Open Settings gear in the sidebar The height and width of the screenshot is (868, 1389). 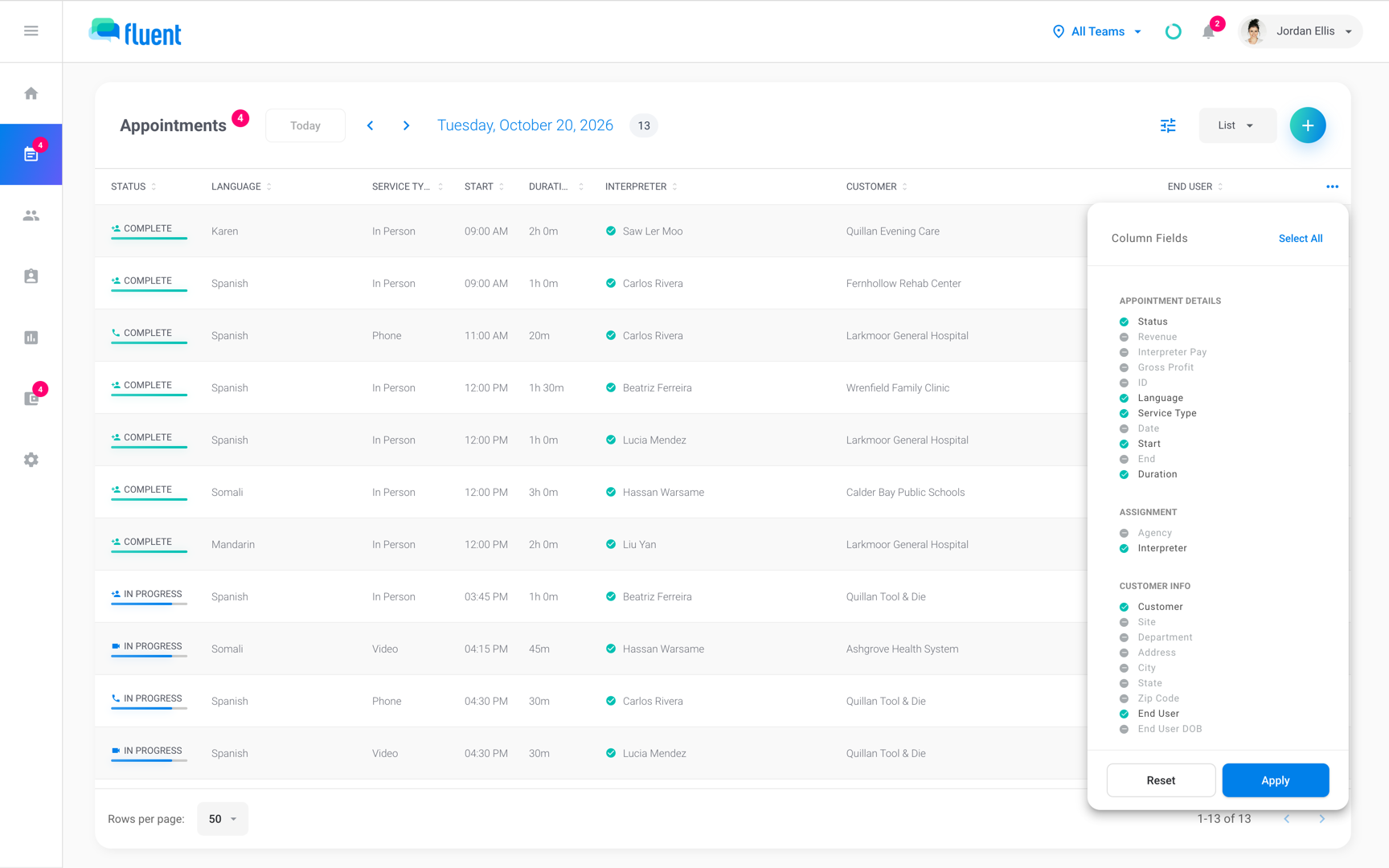pyautogui.click(x=31, y=460)
